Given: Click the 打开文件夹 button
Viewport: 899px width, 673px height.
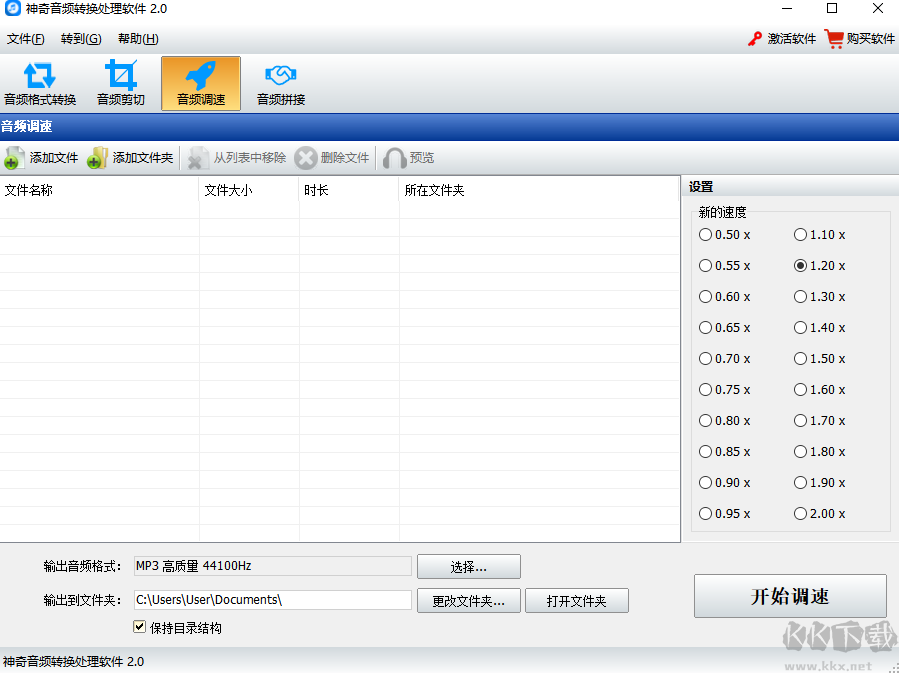Looking at the screenshot, I should click(576, 600).
